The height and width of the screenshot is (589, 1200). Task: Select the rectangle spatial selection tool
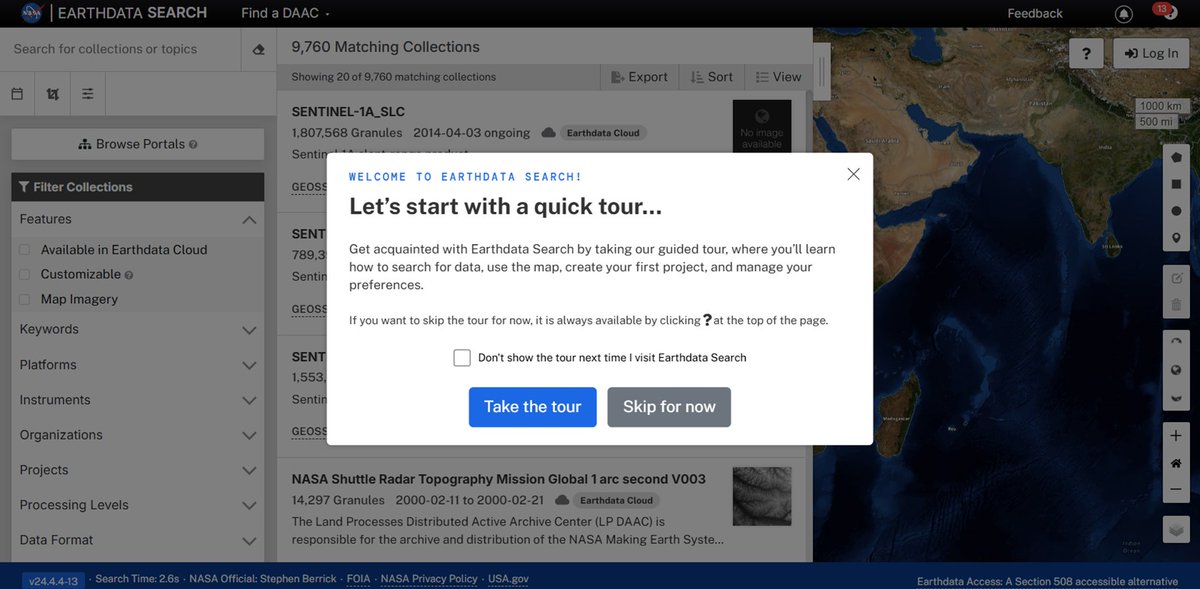pos(1176,183)
